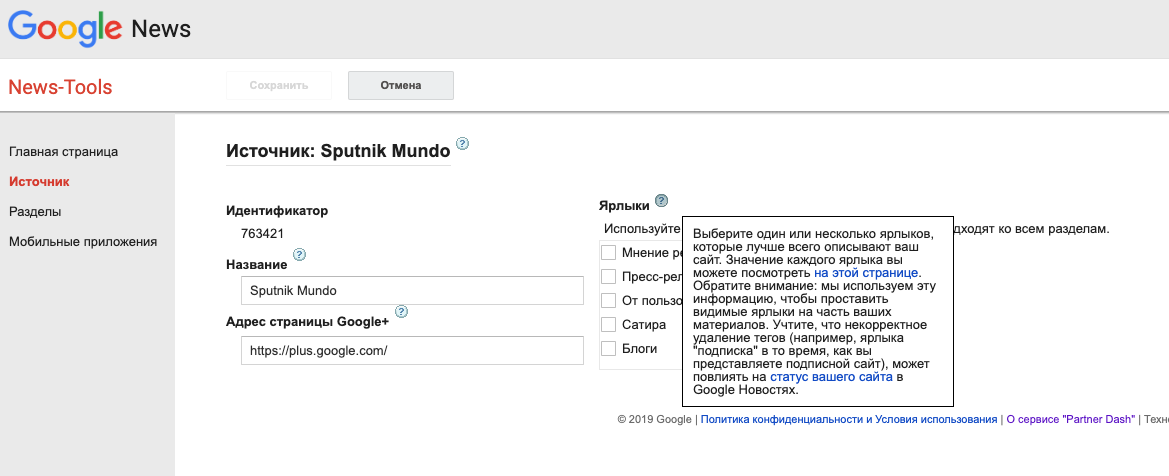Select the Источник sidebar item
1169x476 pixels.
[x=39, y=181]
